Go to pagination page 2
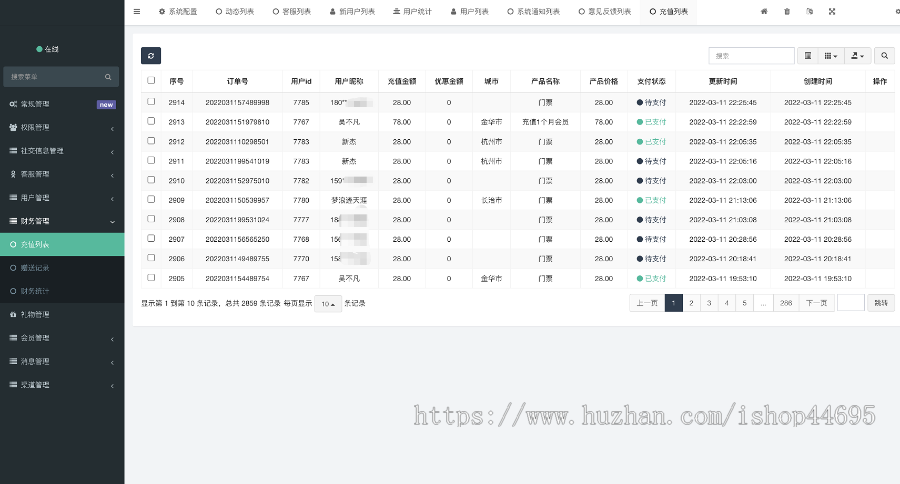Image resolution: width=900 pixels, height=484 pixels. point(691,303)
